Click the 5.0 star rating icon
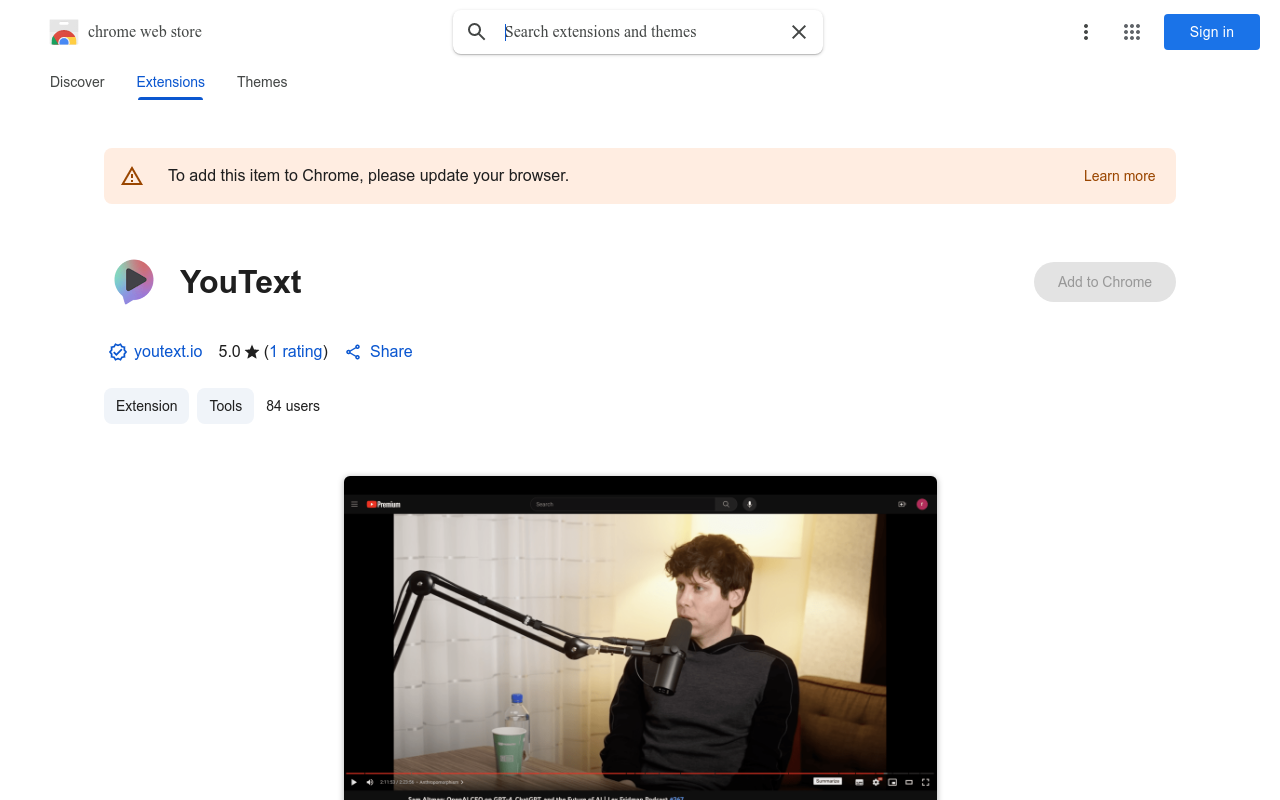Viewport: 1280px width, 800px height. [252, 352]
